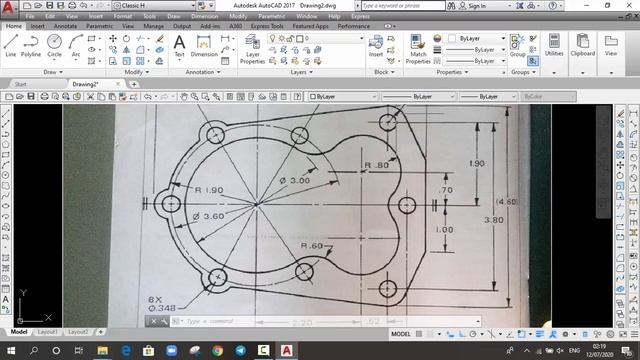Open the Dimension menu
The height and width of the screenshot is (360, 640).
(x=204, y=16)
